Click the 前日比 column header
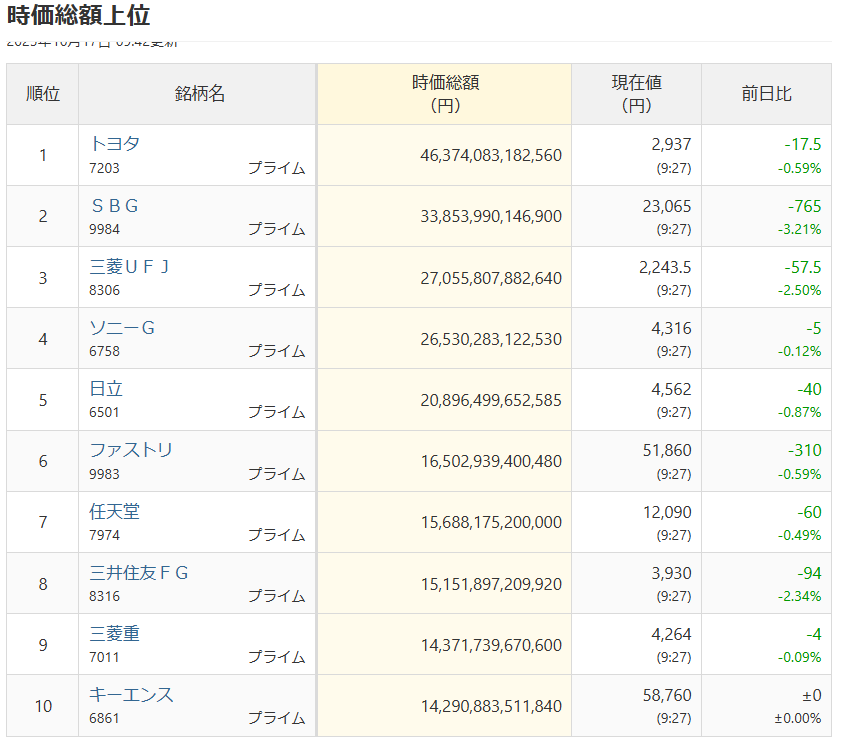The width and height of the screenshot is (844, 737). point(766,94)
